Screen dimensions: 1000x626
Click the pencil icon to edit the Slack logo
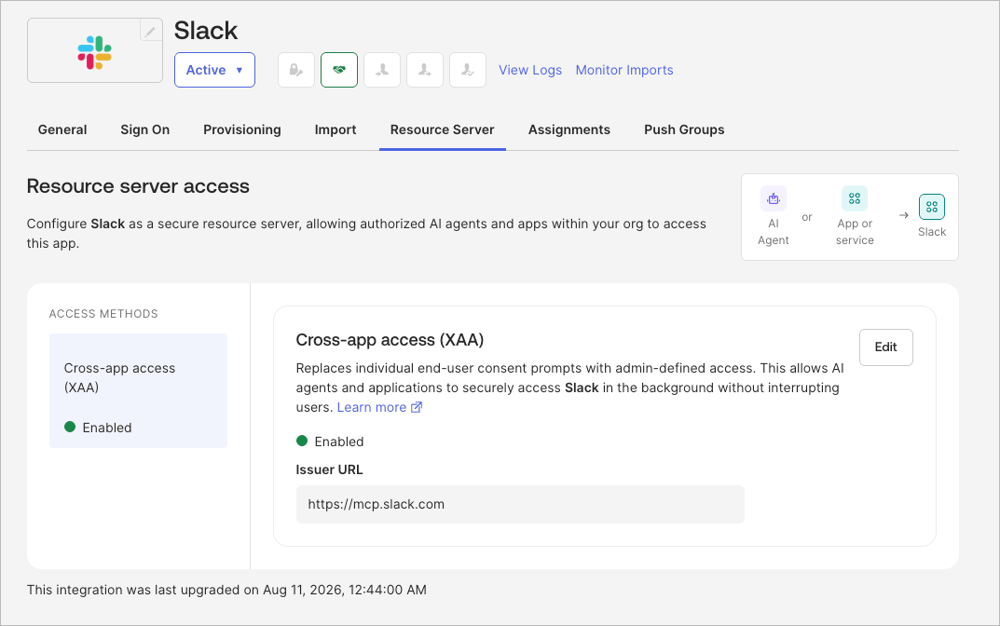click(x=151, y=31)
